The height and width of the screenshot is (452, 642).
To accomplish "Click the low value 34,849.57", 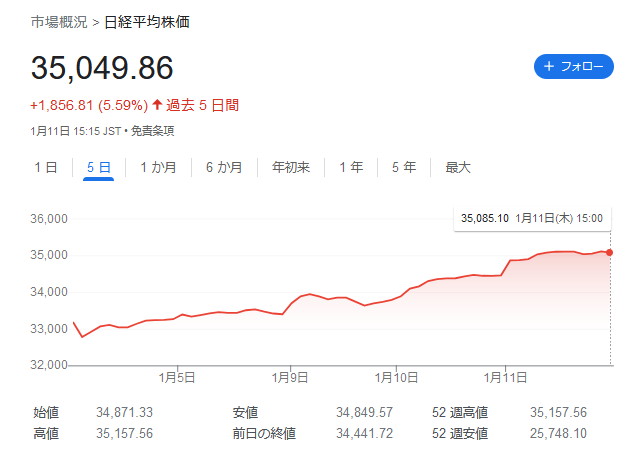I will (x=364, y=412).
